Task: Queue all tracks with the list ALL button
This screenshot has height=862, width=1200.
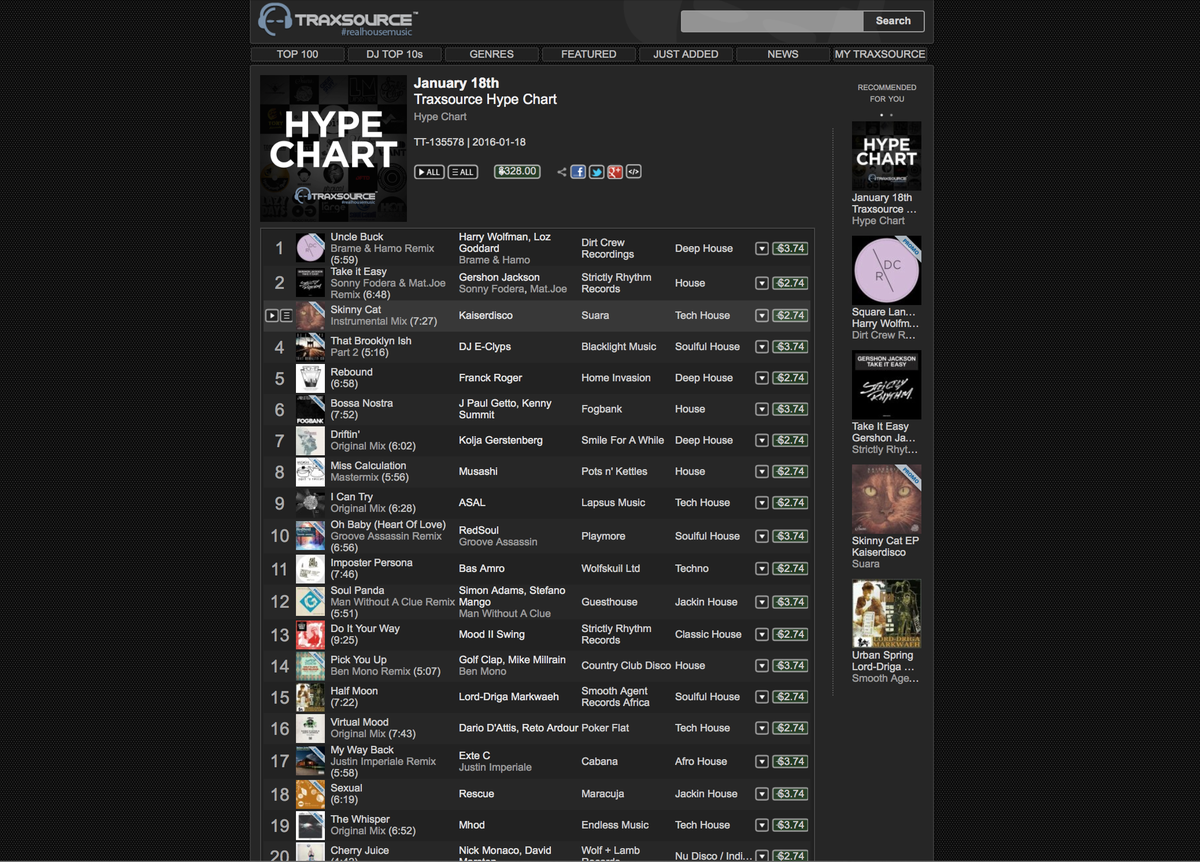Action: point(462,172)
